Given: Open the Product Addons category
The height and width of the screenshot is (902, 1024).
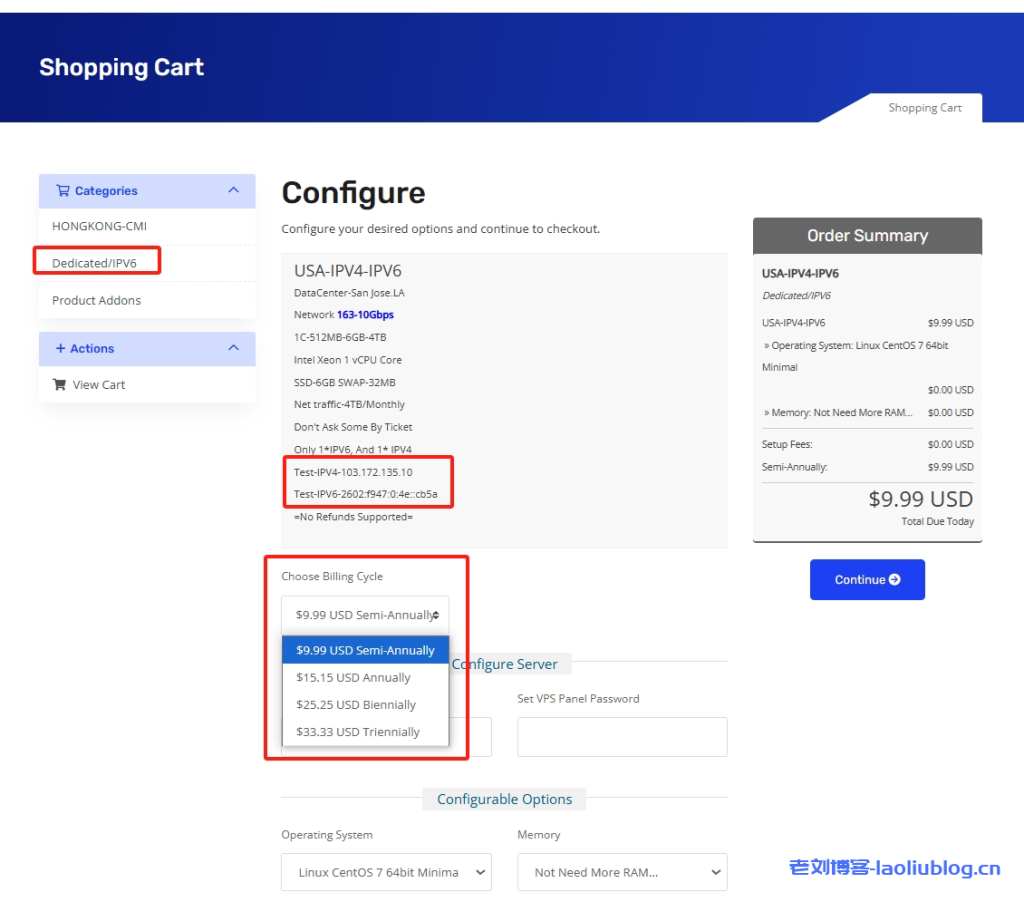Looking at the screenshot, I should tap(96, 298).
